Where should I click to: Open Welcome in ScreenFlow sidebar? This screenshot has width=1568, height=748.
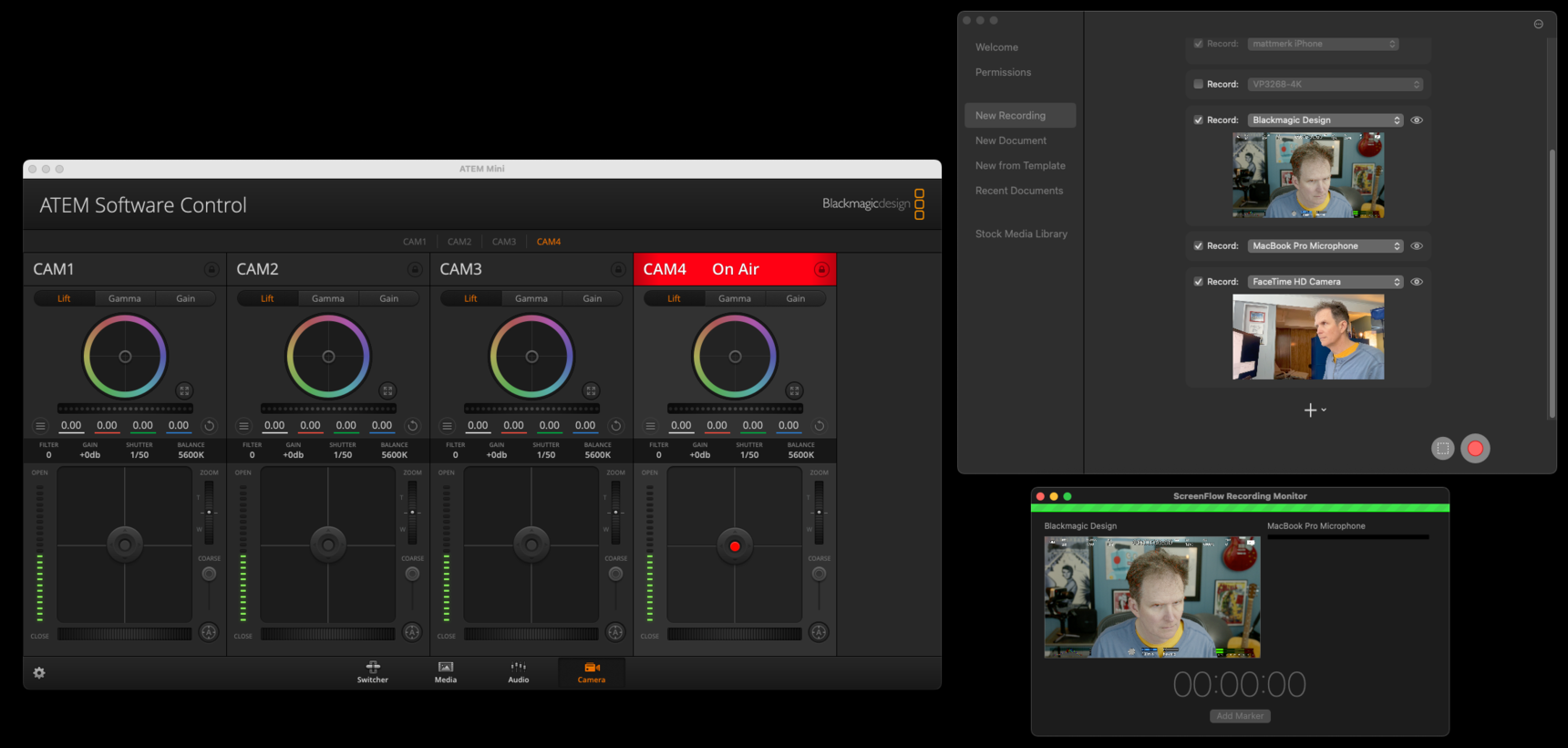coord(997,47)
